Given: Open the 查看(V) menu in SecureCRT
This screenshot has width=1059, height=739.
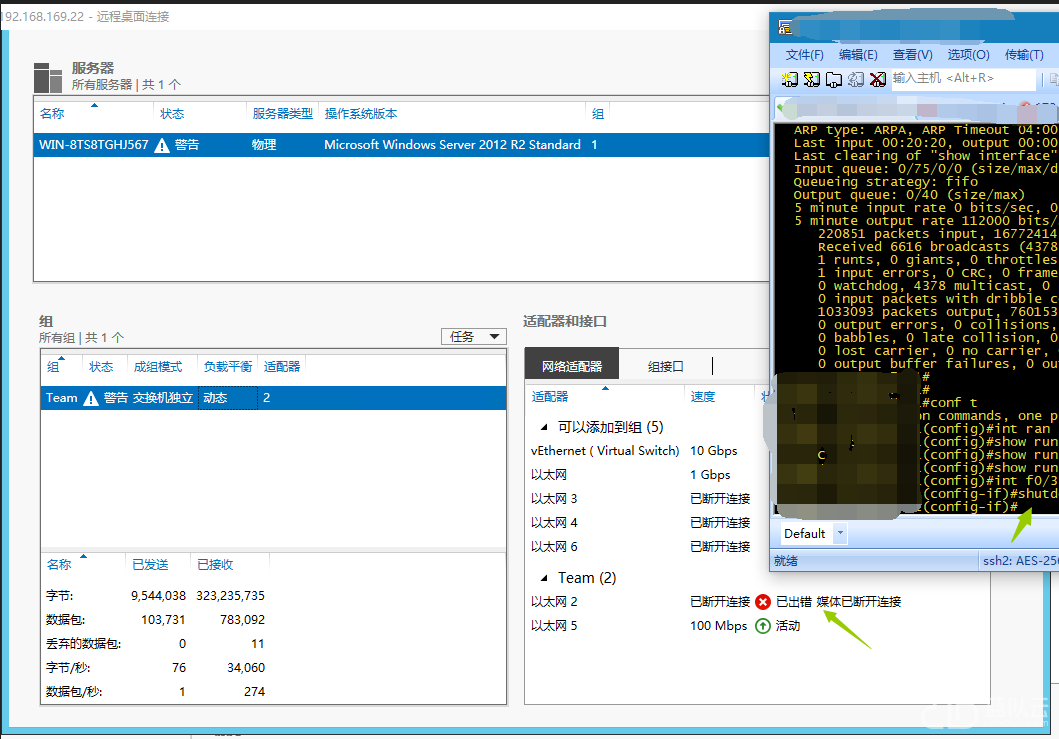Looking at the screenshot, I should pyautogui.click(x=912, y=55).
